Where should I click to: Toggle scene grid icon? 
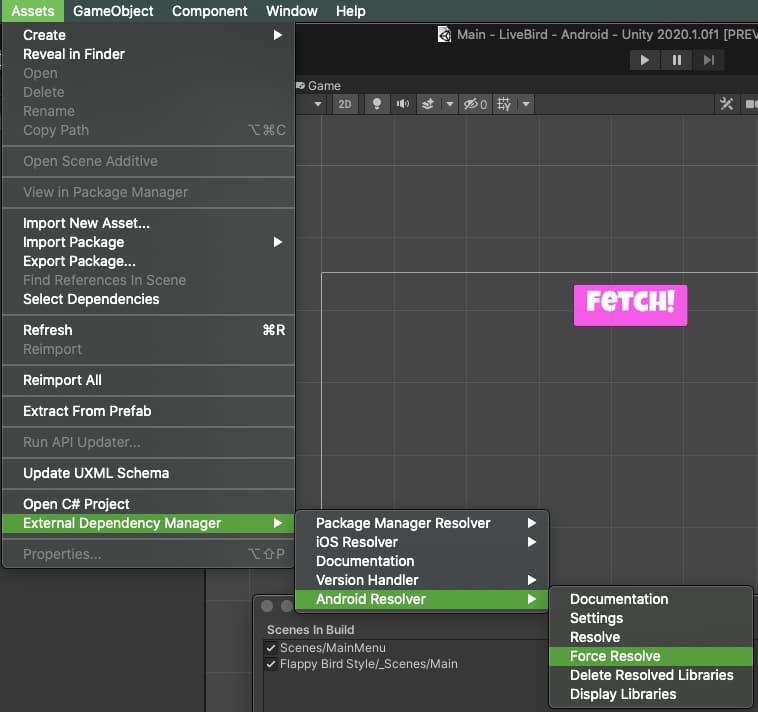click(x=504, y=104)
